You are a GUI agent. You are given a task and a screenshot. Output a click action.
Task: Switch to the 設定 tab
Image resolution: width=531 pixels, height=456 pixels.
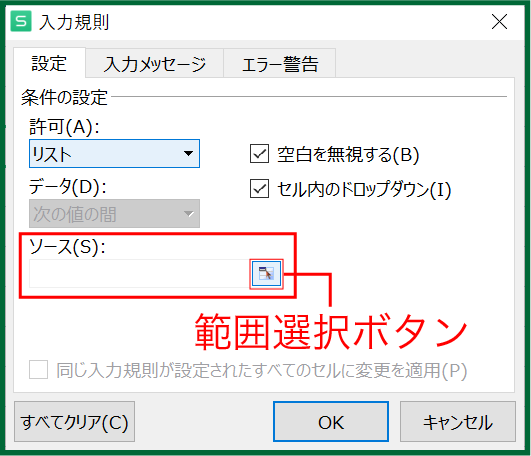pos(49,63)
